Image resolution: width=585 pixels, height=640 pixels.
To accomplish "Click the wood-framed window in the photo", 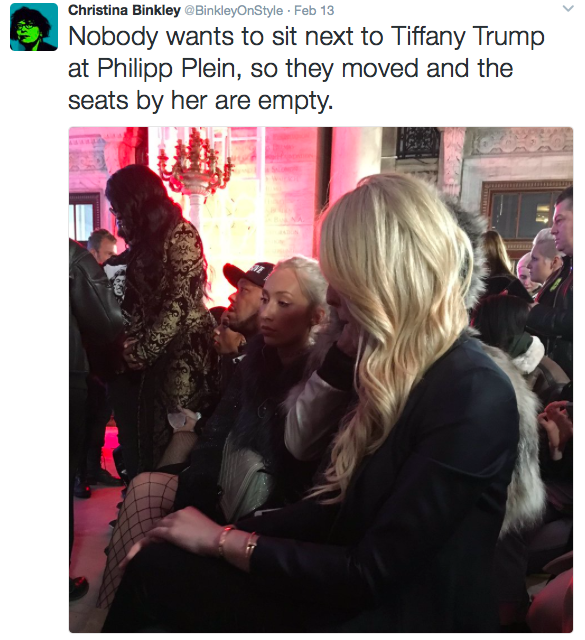I will pos(527,214).
